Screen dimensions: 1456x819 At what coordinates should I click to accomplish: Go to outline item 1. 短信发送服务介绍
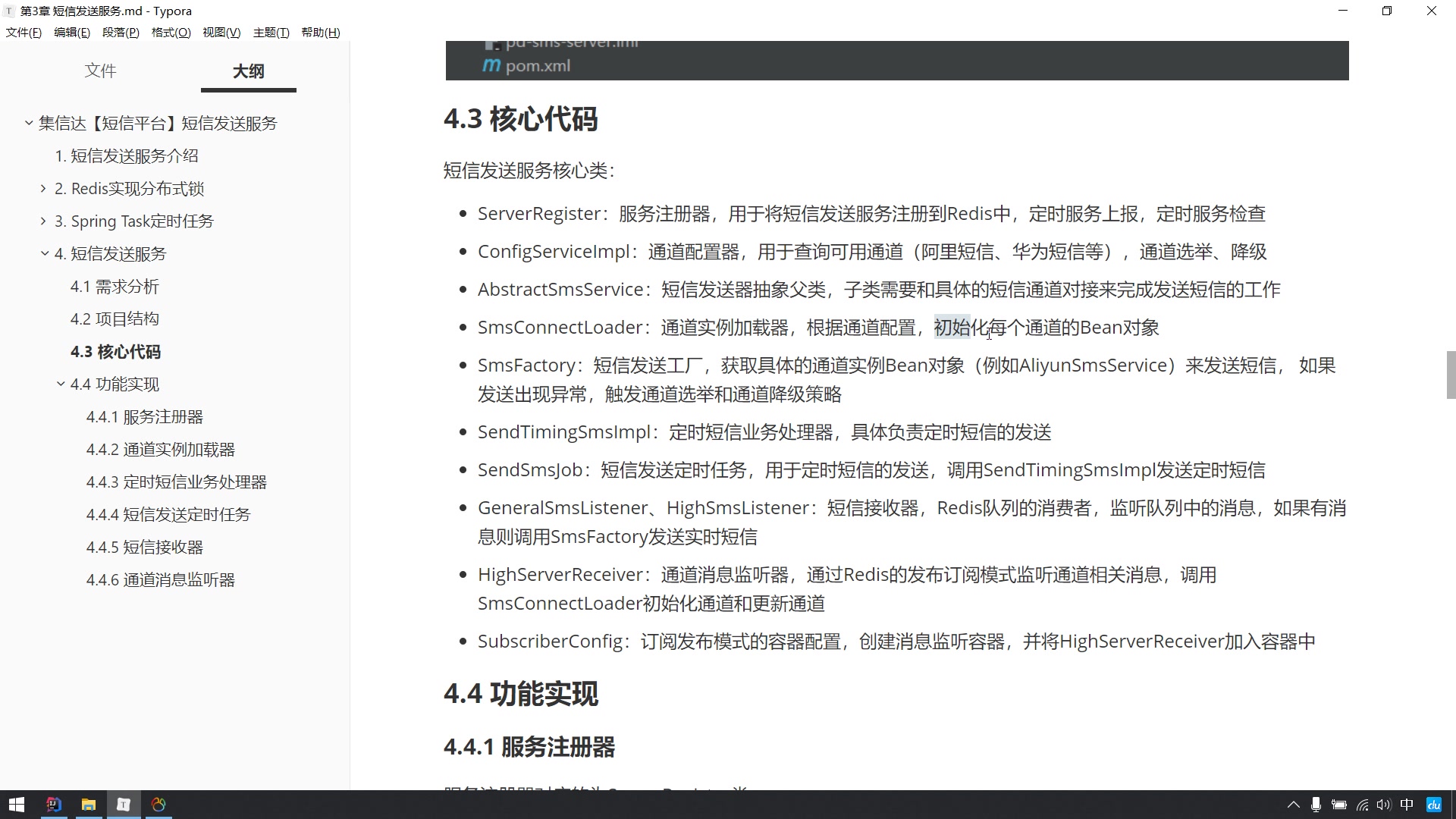click(x=126, y=155)
